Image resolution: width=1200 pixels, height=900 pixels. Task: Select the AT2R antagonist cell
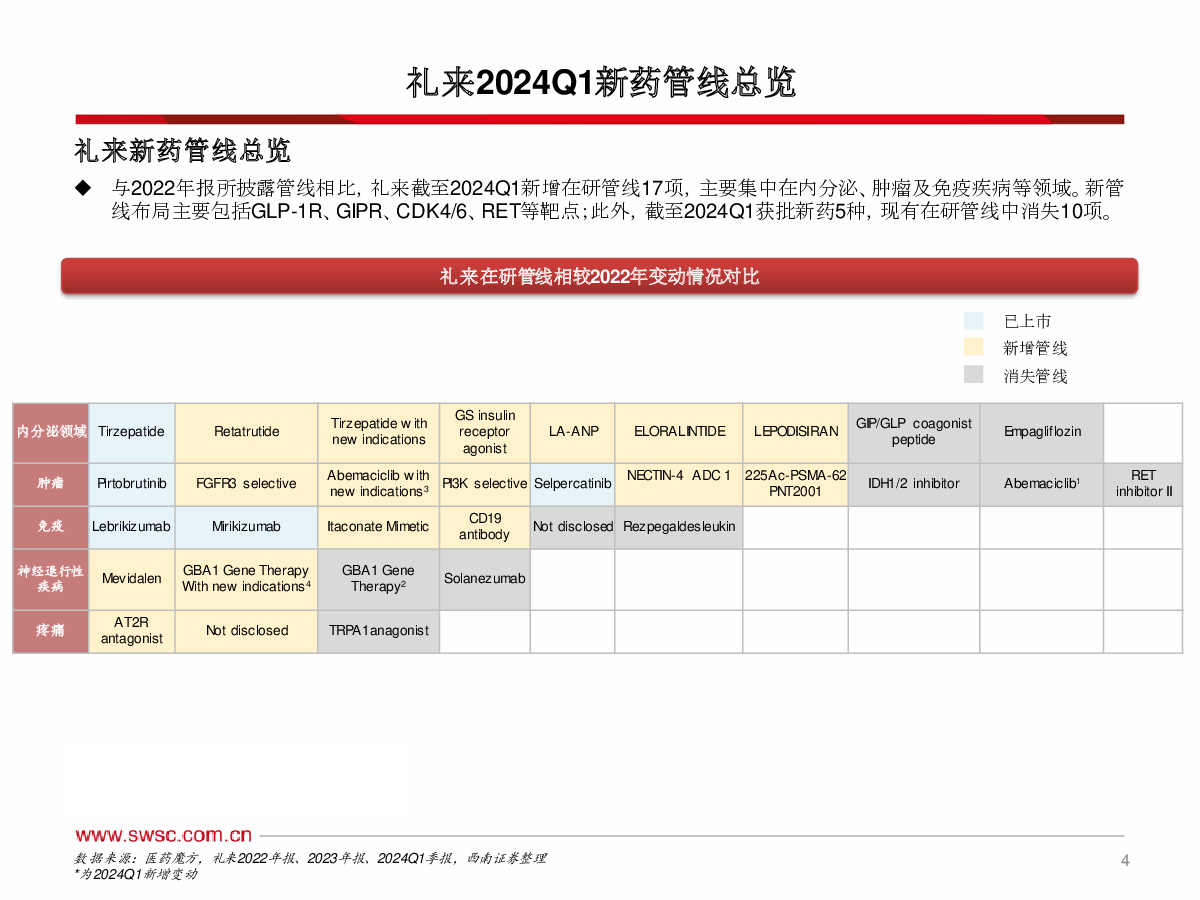[x=132, y=631]
